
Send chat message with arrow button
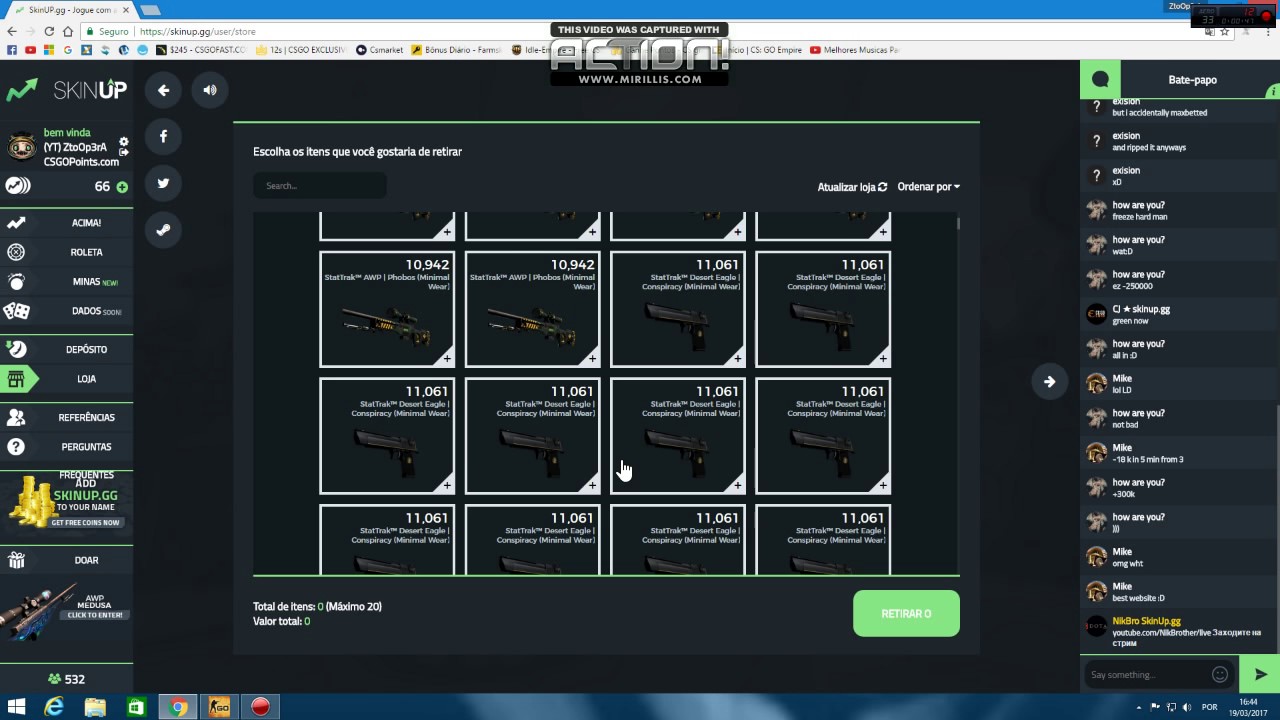coord(1260,674)
